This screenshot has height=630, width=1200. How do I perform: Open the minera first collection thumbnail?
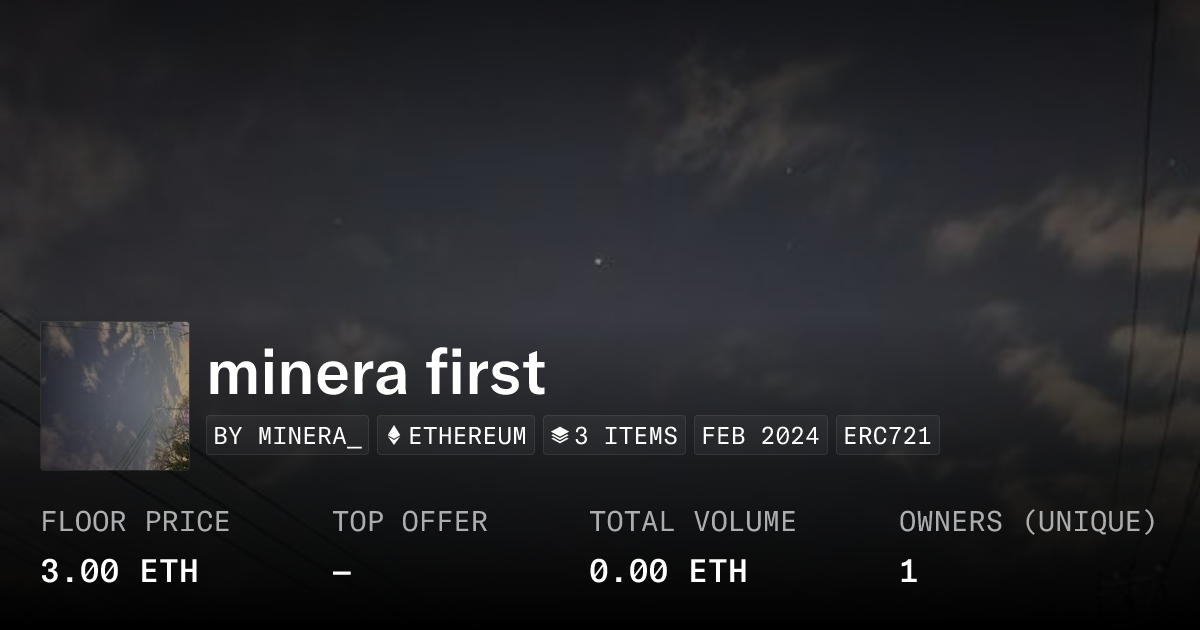[115, 395]
